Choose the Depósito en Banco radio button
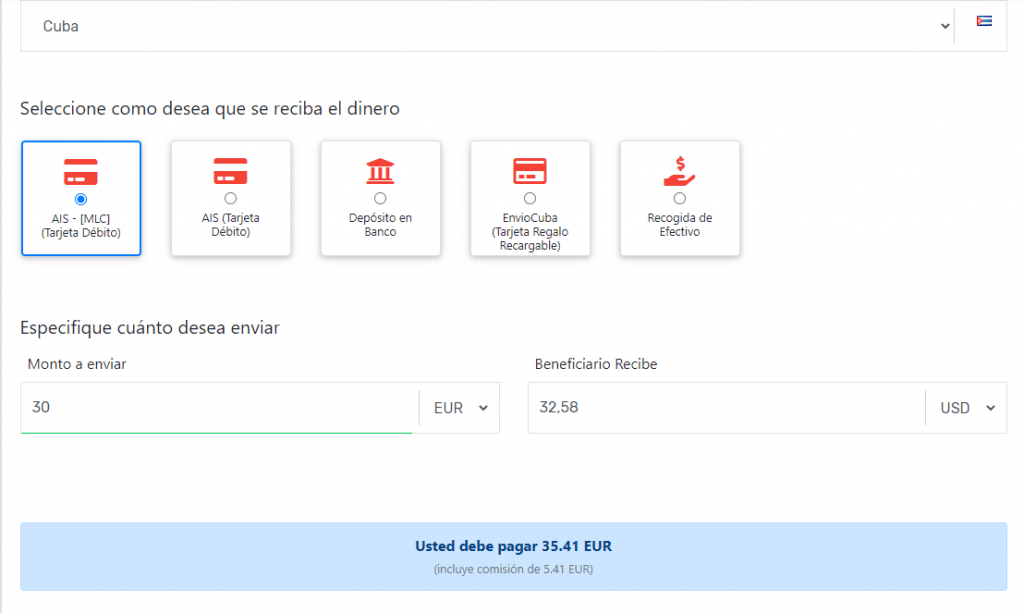This screenshot has height=613, width=1024. (x=380, y=198)
